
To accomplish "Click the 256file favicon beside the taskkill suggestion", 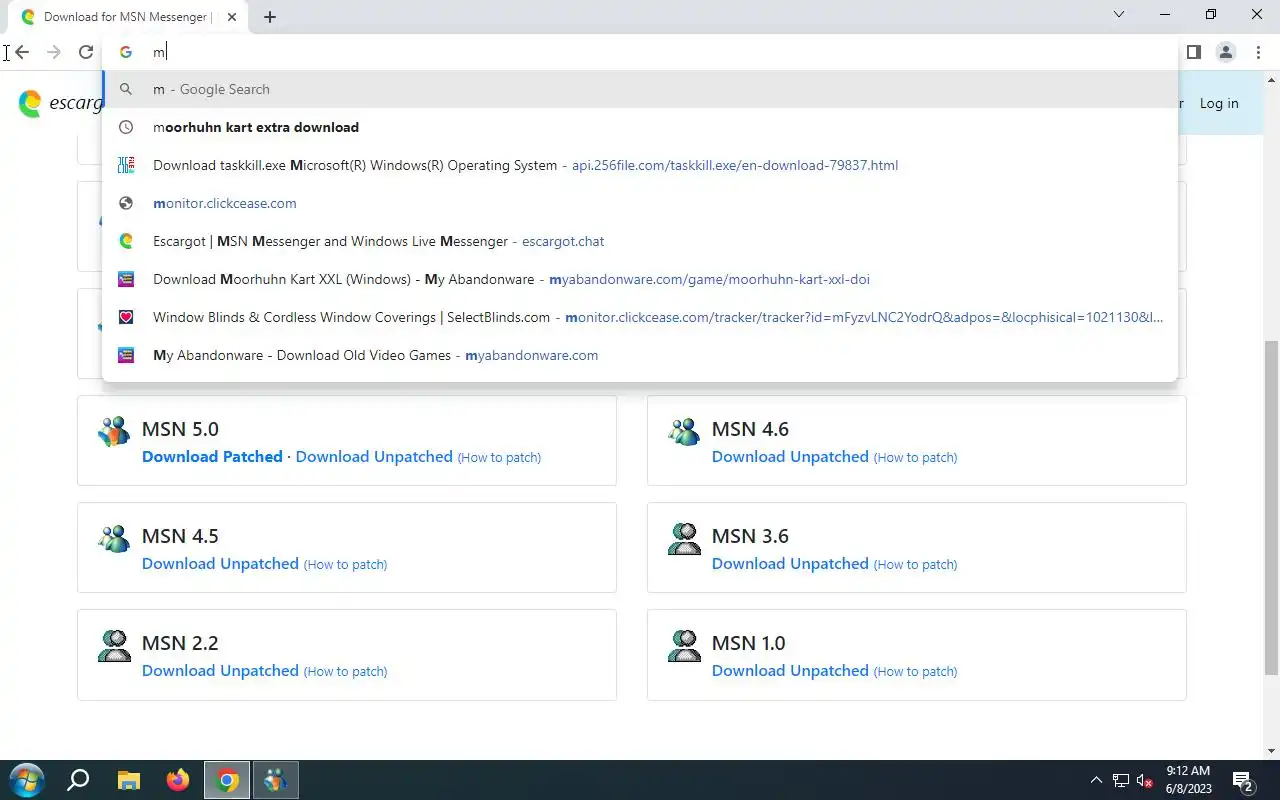I will (126, 165).
